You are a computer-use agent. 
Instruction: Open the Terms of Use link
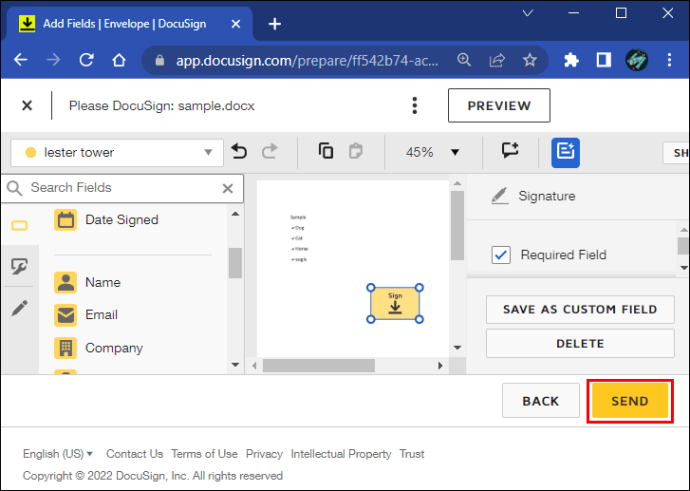[x=204, y=454]
